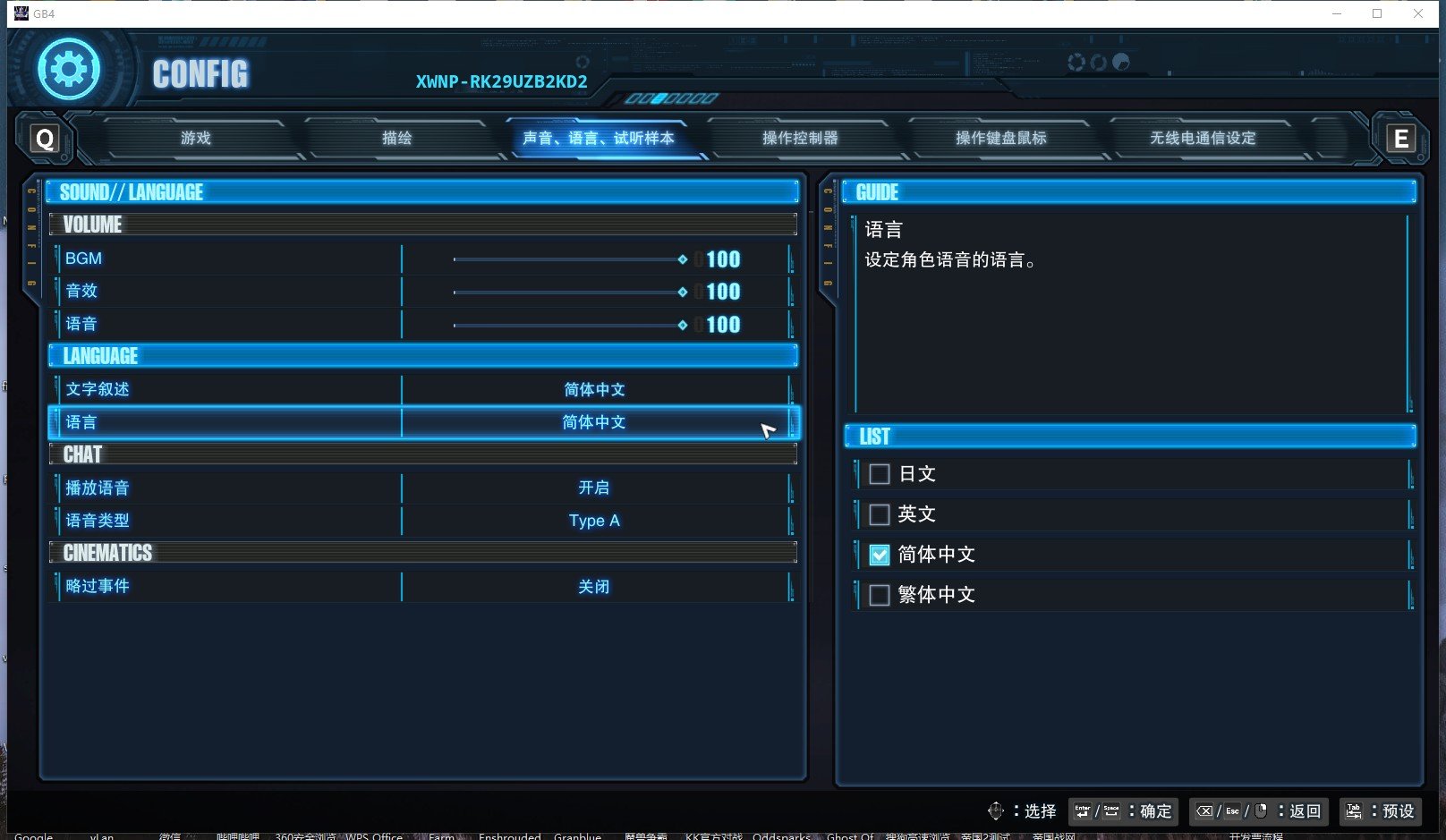Uncheck the 简体中文 checkbox
The image size is (1446, 840).
tap(880, 555)
